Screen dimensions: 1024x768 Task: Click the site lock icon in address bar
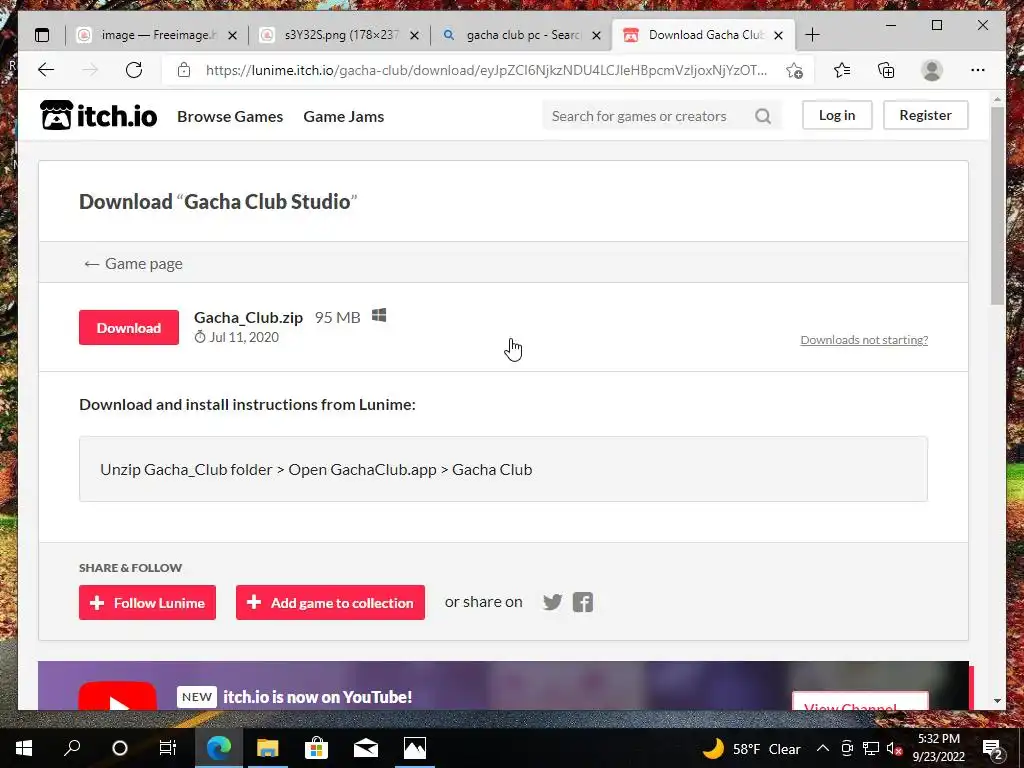(184, 70)
